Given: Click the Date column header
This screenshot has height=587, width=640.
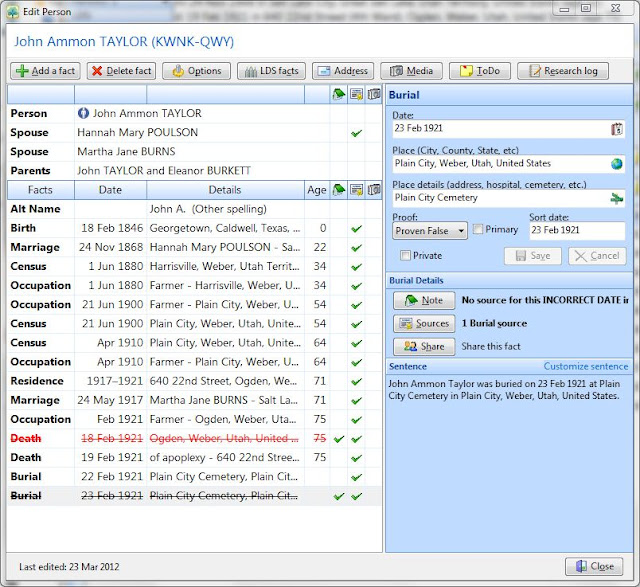Looking at the screenshot, I should tap(110, 190).
